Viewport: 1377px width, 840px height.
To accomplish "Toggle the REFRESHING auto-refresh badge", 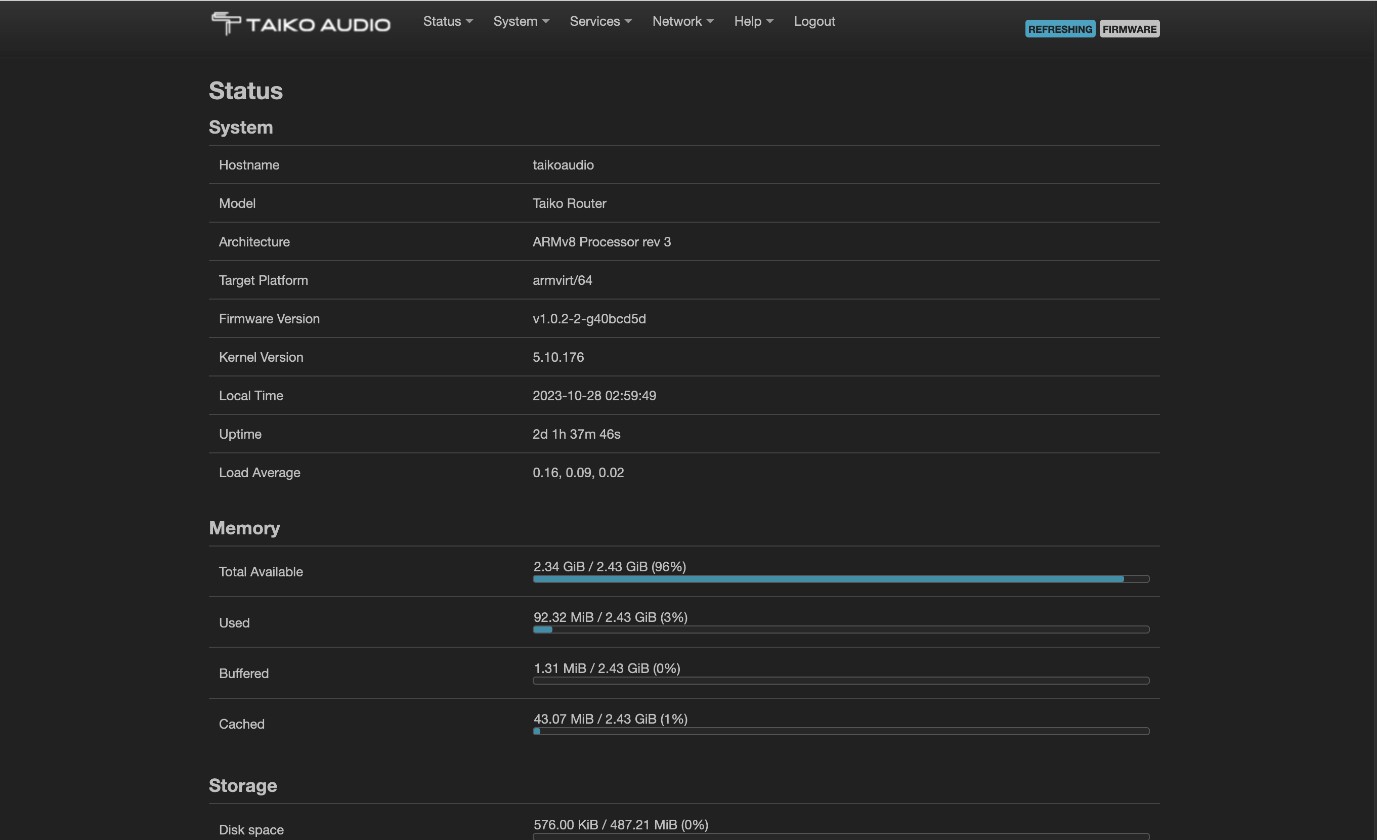I will [x=1059, y=29].
